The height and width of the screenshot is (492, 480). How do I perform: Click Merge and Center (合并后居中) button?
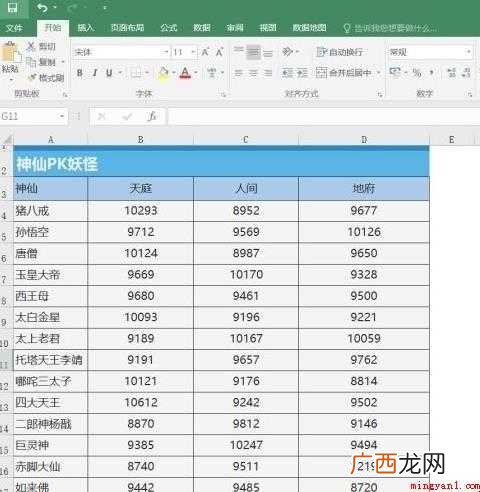[344, 73]
